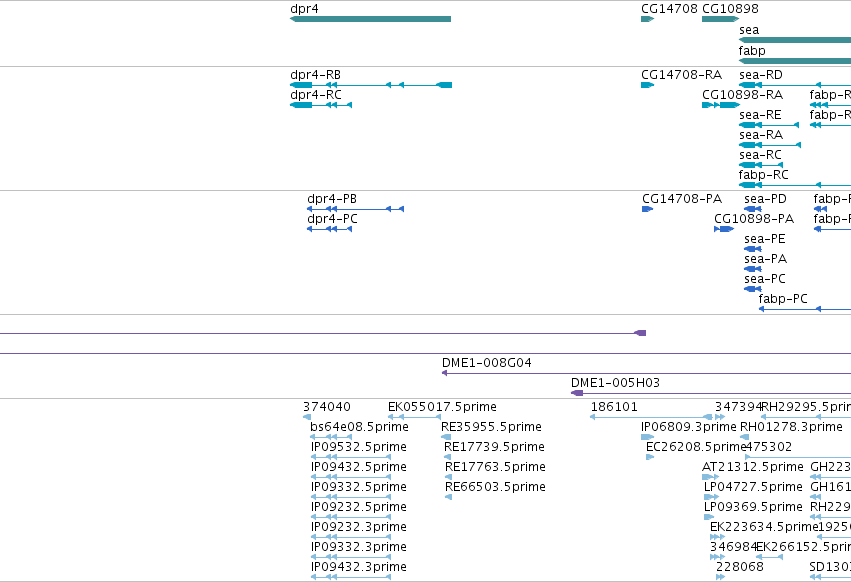Click the fabp-PC protein feature
This screenshot has height=582, width=851.
(x=805, y=309)
